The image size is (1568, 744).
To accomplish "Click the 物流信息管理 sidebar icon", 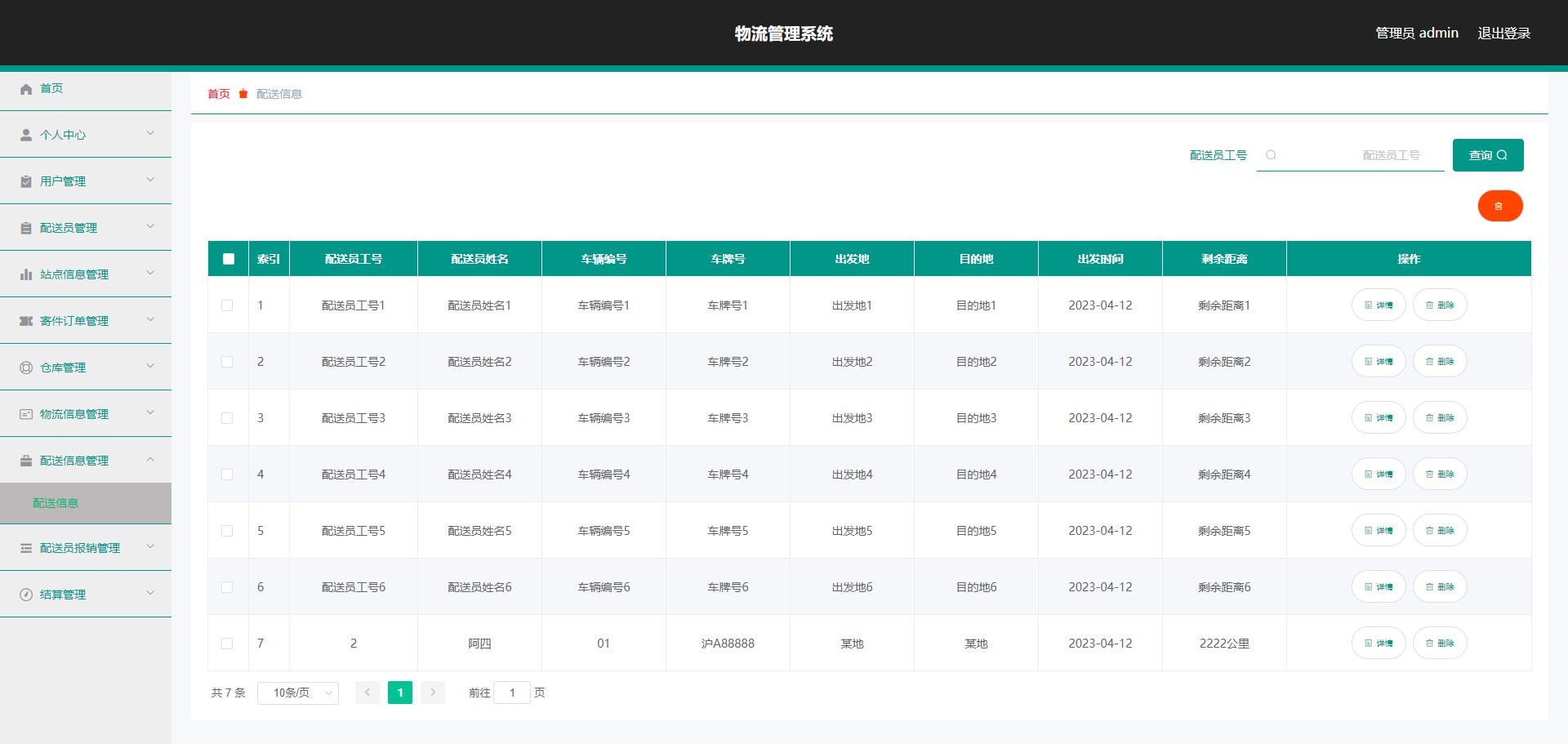I will coord(26,414).
